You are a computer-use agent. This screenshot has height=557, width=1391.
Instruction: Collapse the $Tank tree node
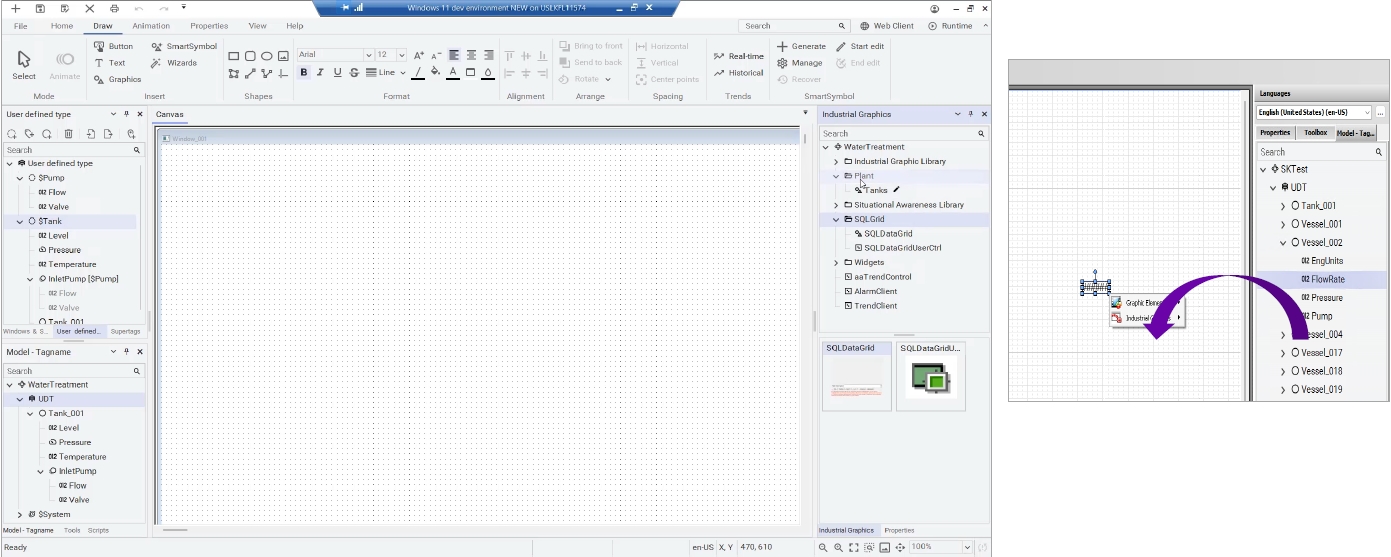coord(19,221)
